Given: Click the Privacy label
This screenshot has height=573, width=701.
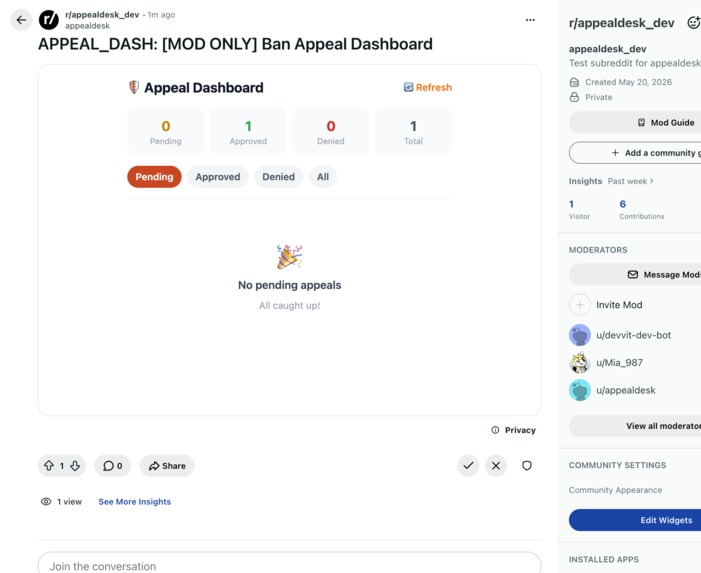Looking at the screenshot, I should coord(520,430).
